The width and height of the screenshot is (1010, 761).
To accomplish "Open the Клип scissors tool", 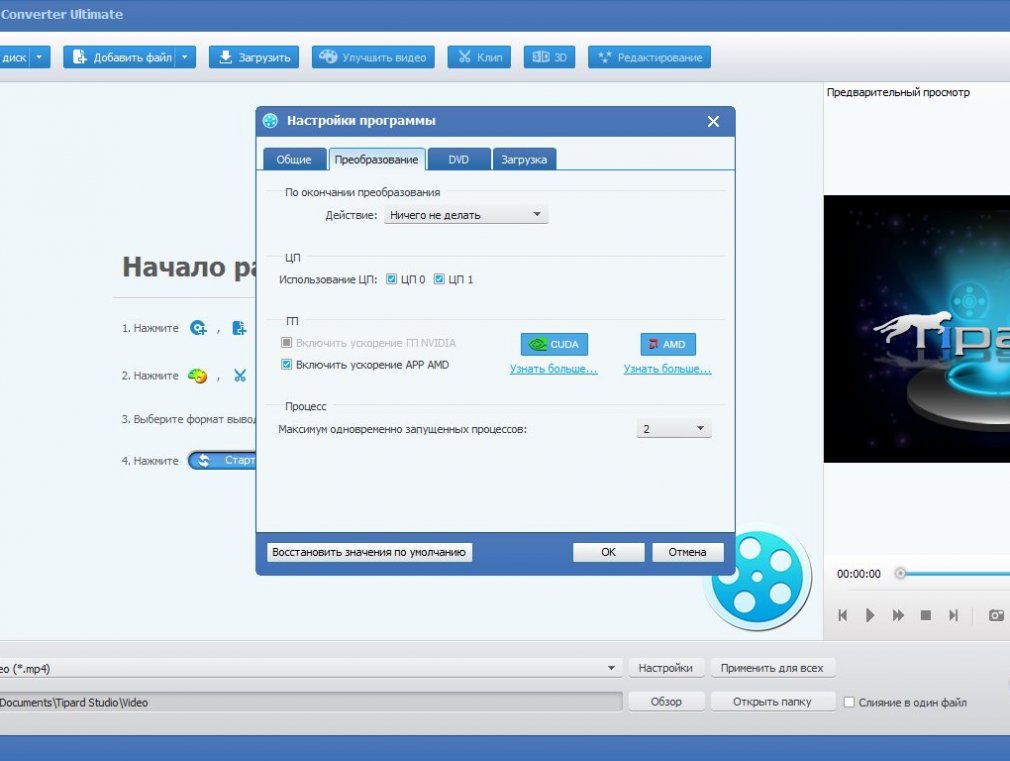I will [x=479, y=57].
